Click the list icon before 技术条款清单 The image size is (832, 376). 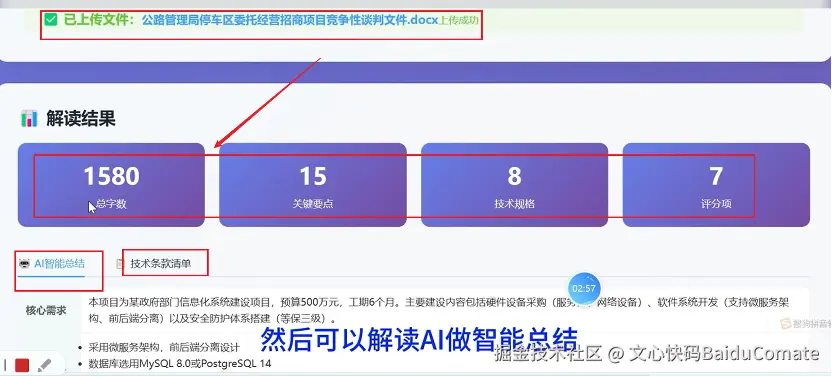click(120, 263)
